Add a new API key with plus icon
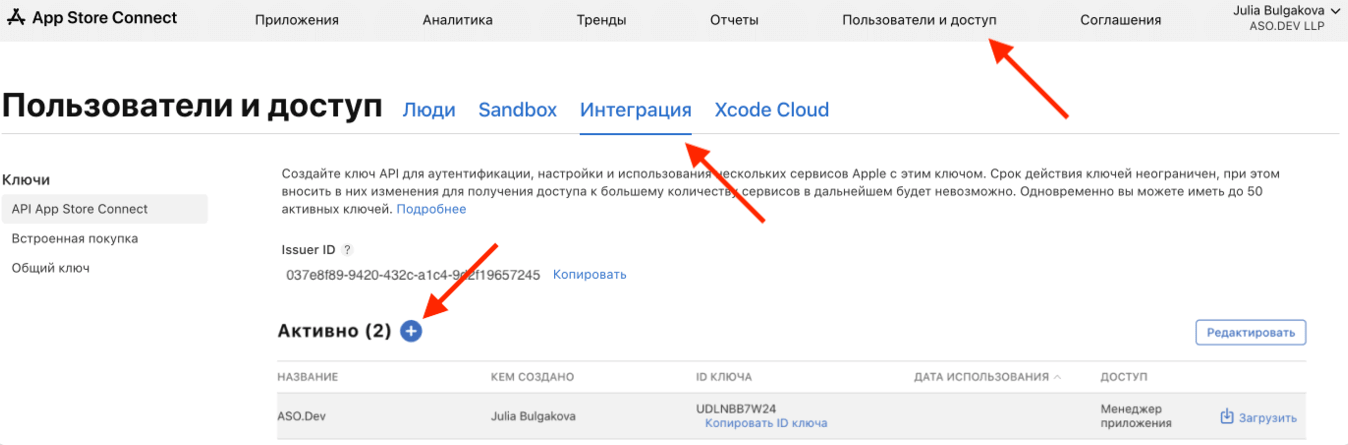Image resolution: width=1348 pixels, height=445 pixels. tap(411, 331)
